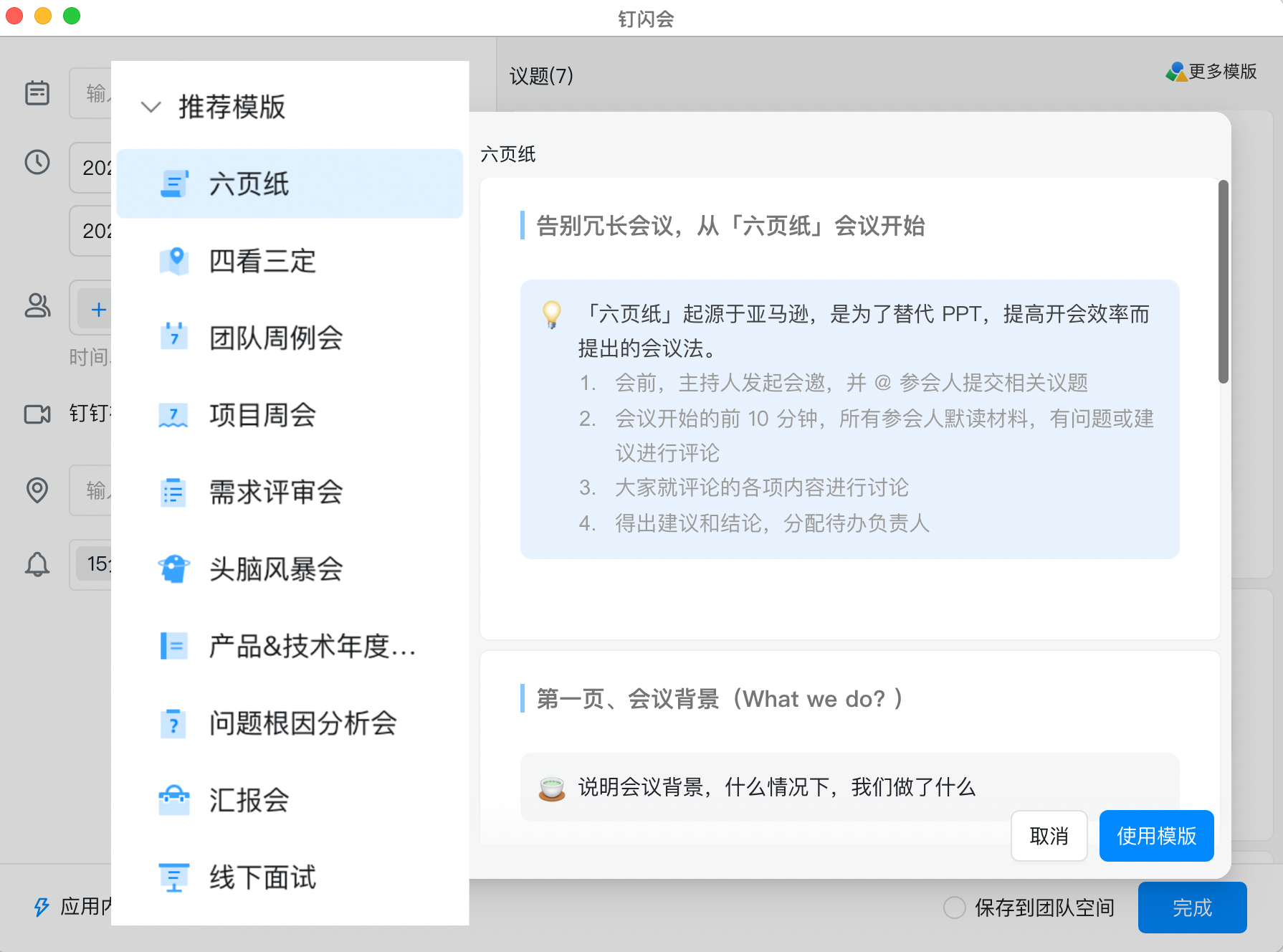The width and height of the screenshot is (1283, 952).
Task: Click the 告别冗长会议 preview heading
Action: [x=730, y=226]
